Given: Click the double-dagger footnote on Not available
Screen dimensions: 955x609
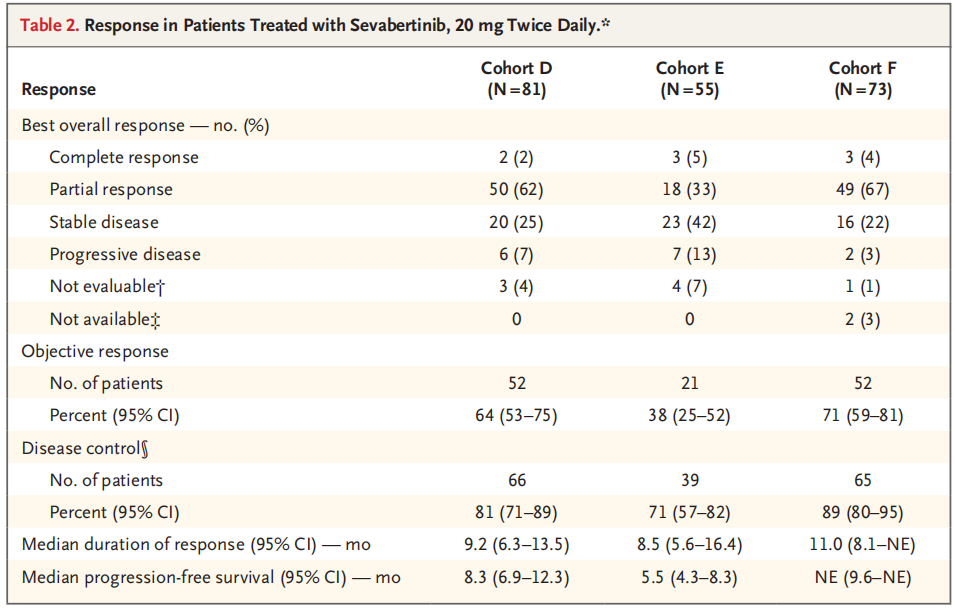Looking at the screenshot, I should click(x=156, y=319).
